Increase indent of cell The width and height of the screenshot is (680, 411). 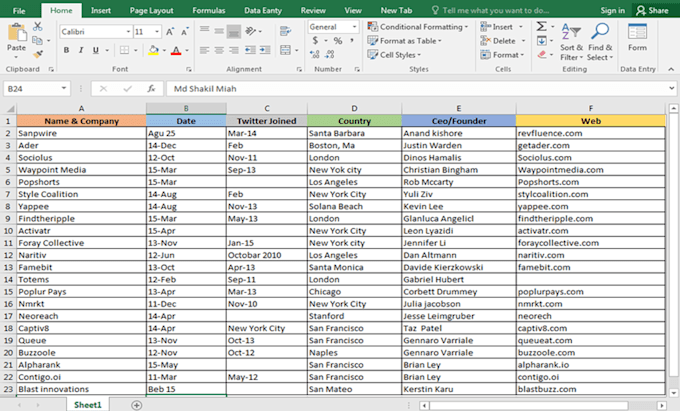265,50
